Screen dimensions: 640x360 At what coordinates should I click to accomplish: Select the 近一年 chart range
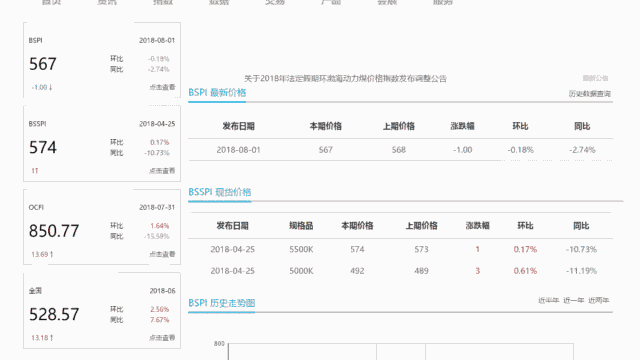573,300
